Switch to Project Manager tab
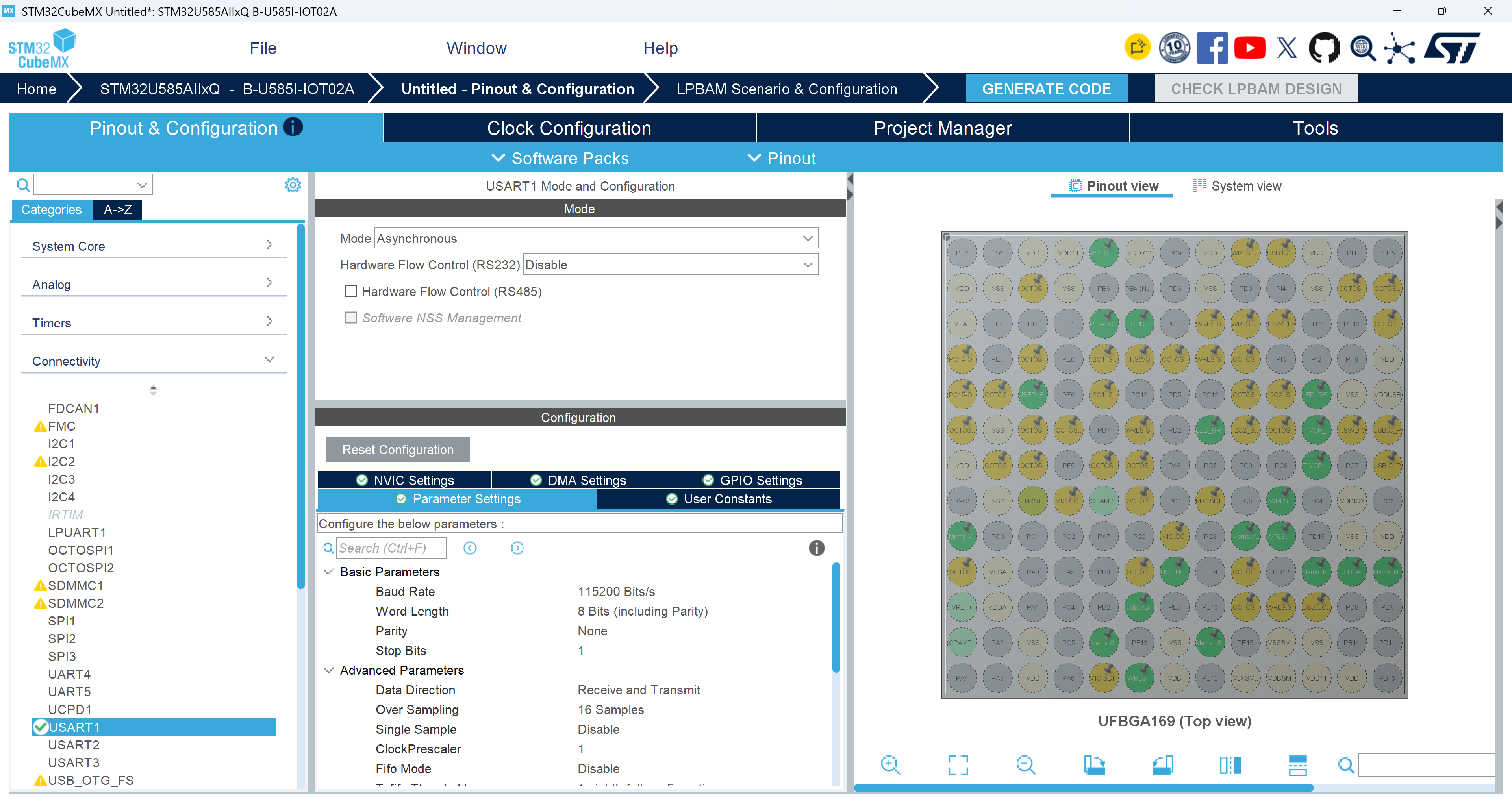The height and width of the screenshot is (803, 1512). 943,128
